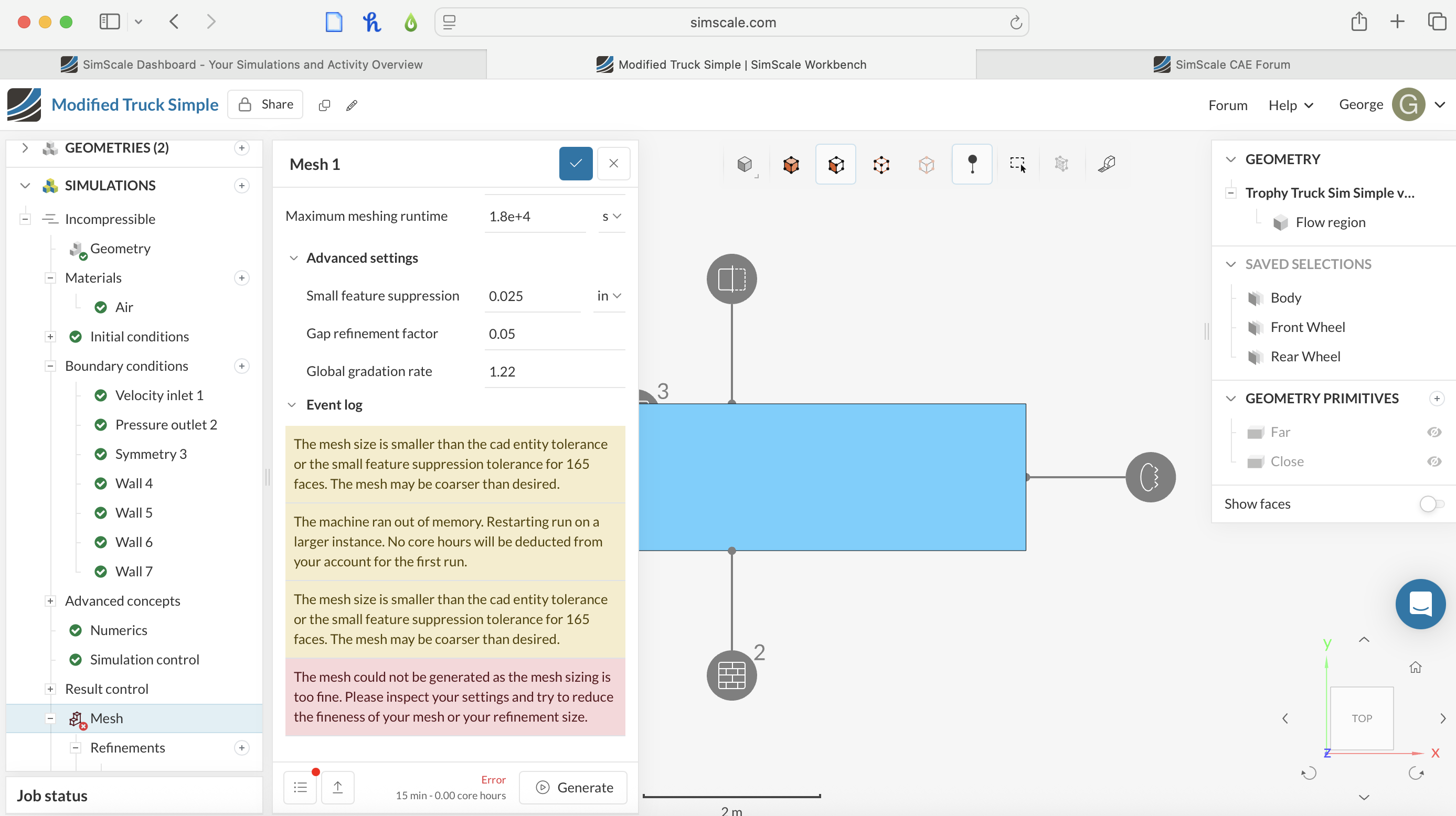Screen dimensions: 1456x816
Task: Click the mesh upload/export arrow icon
Action: click(337, 787)
